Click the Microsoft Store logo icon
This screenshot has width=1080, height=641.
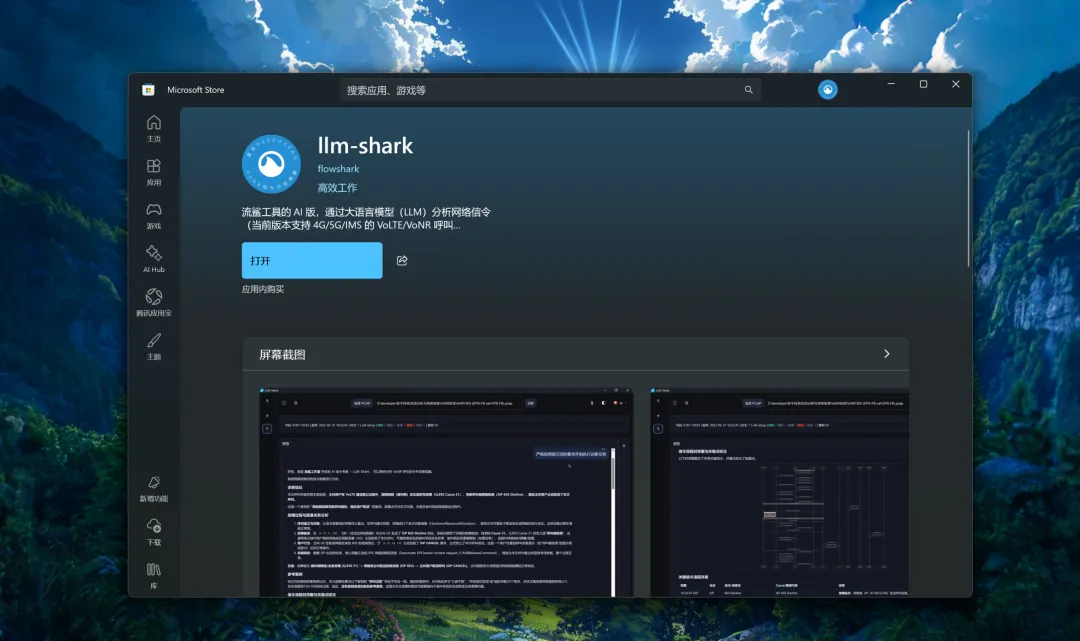click(148, 90)
